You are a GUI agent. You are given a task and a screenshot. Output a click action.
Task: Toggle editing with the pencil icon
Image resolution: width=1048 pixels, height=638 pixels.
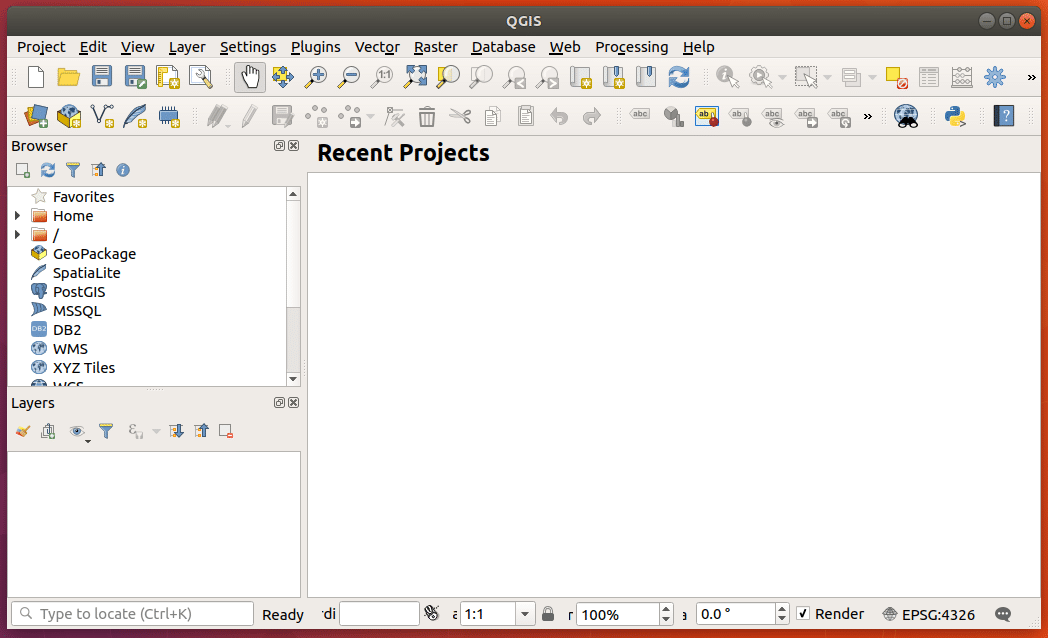point(249,116)
